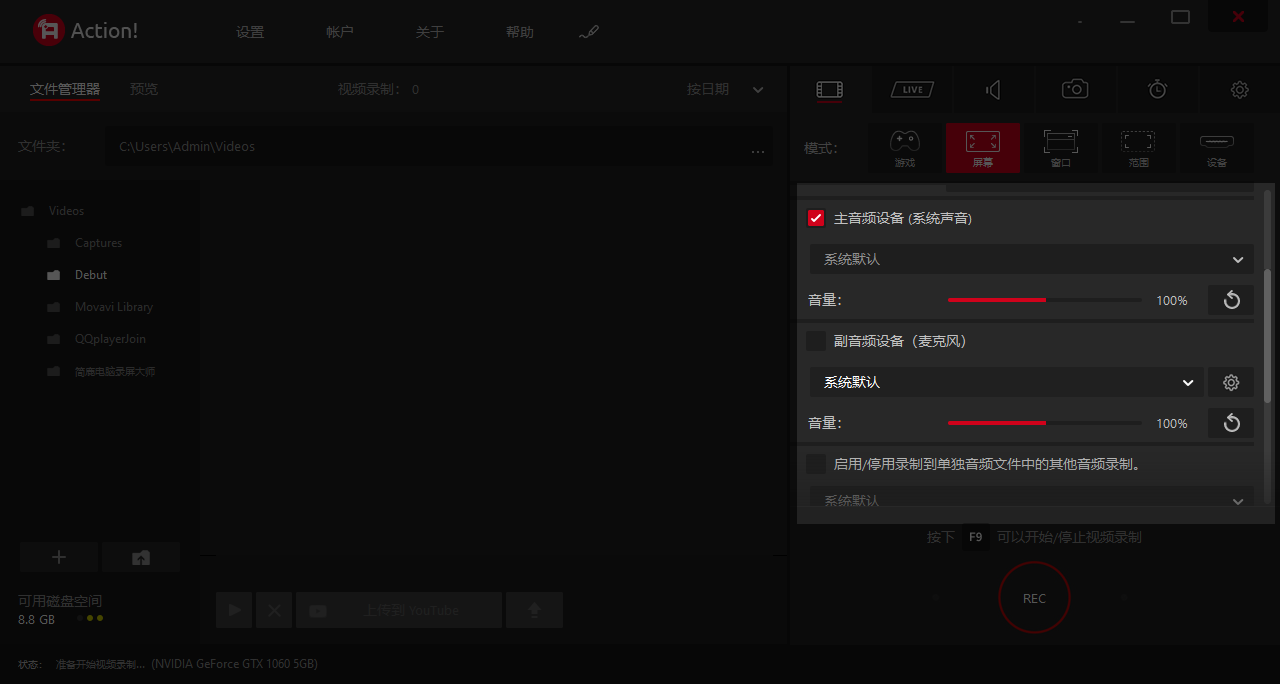
Task: Reset the main audio volume slider
Action: click(1230, 299)
